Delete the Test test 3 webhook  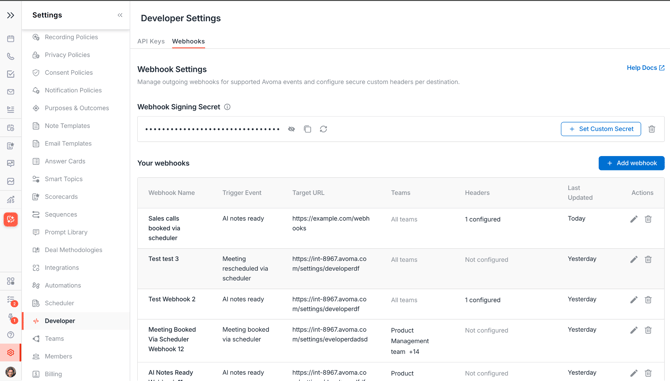(648, 259)
